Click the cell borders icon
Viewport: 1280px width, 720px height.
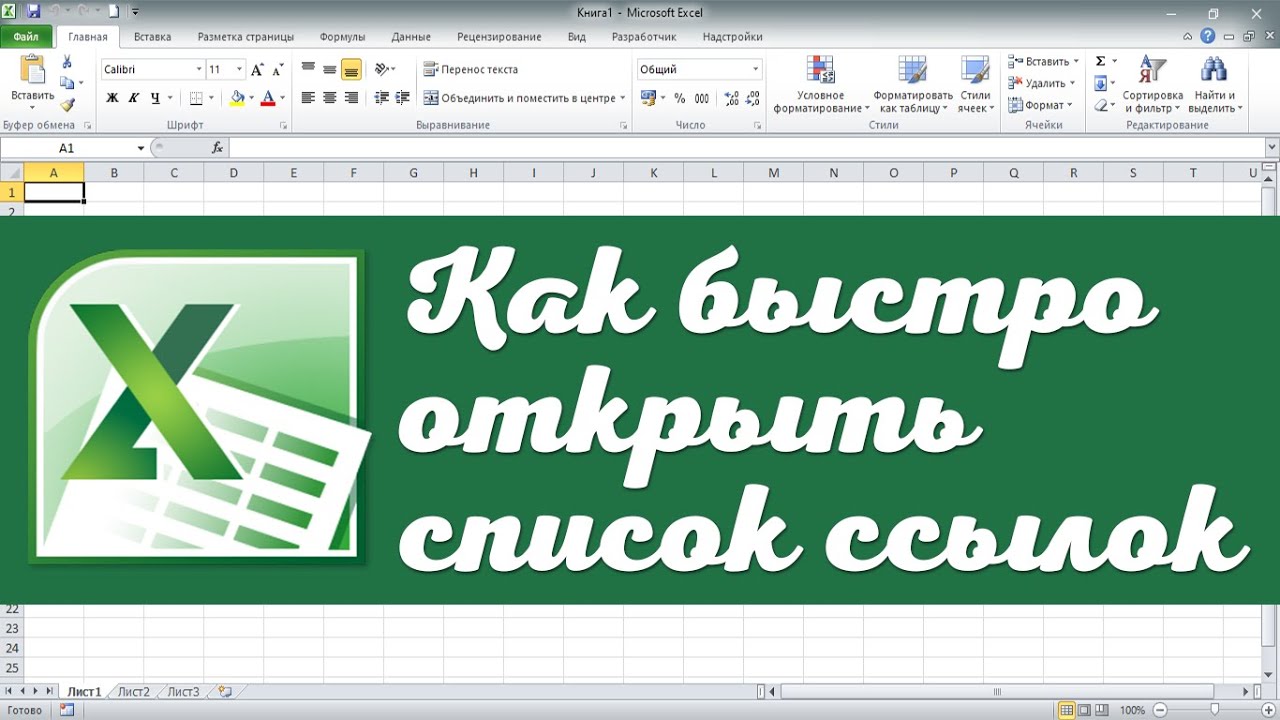point(196,98)
